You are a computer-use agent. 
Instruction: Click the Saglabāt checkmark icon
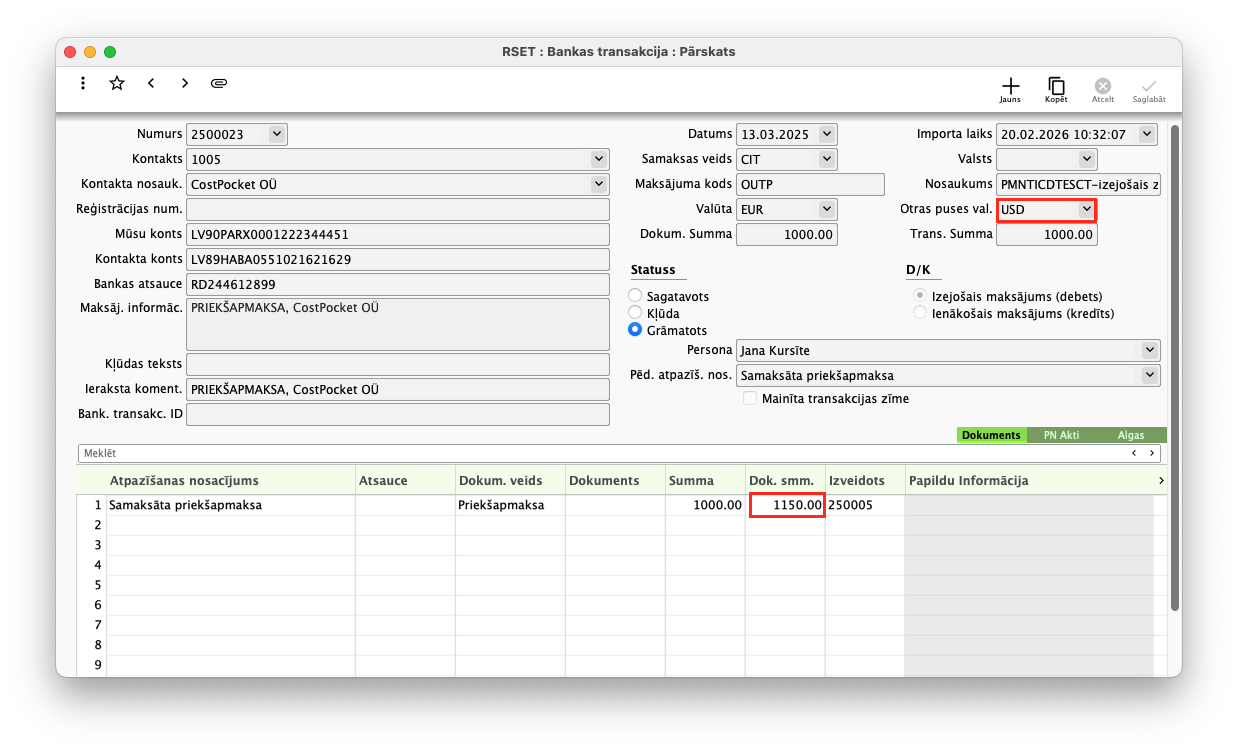coord(1149,89)
